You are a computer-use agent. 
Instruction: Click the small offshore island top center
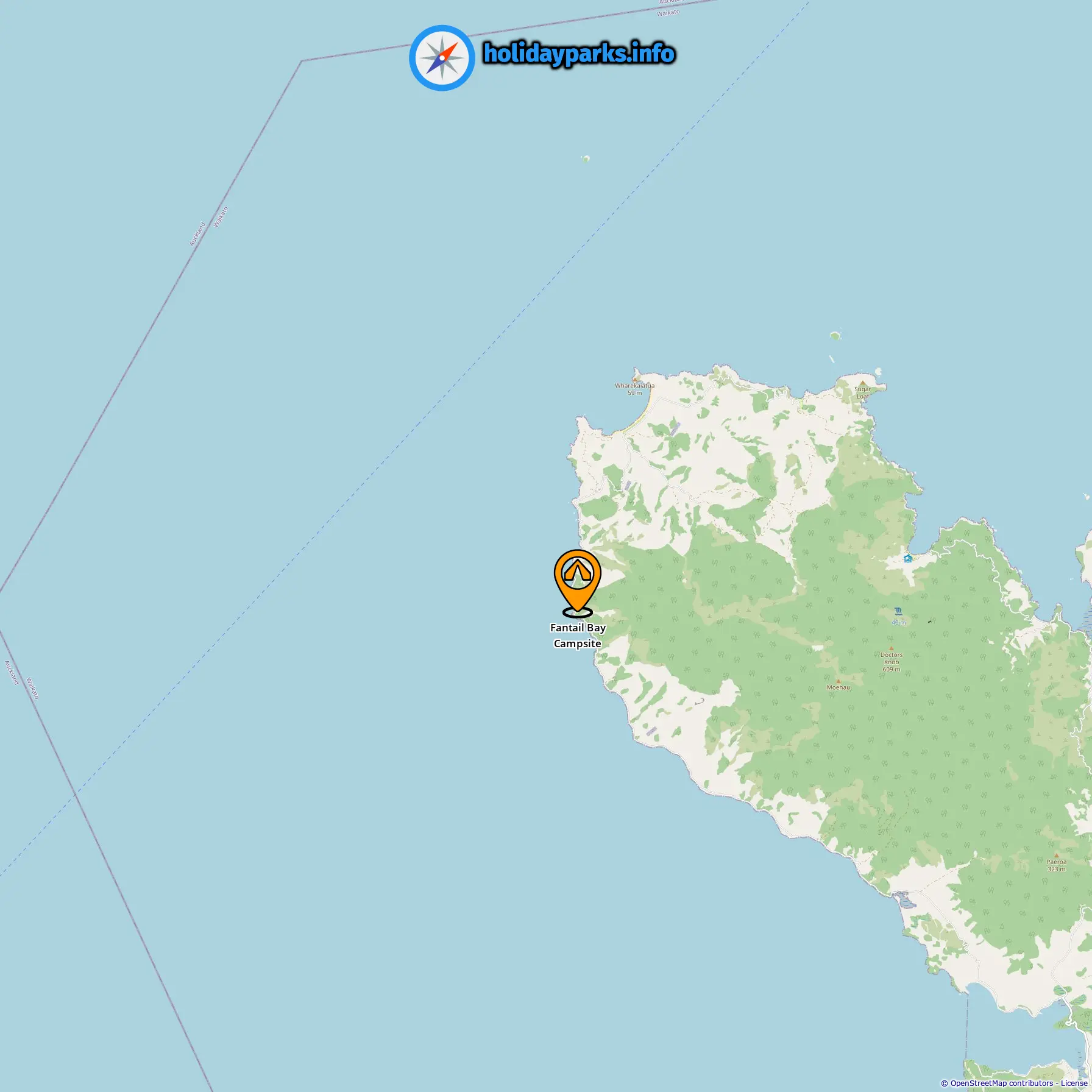coord(585,159)
